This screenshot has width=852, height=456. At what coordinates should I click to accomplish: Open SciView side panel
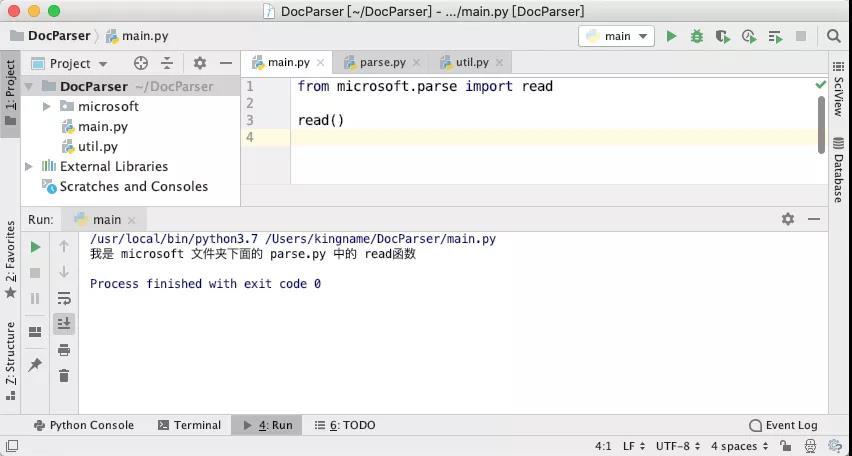(x=838, y=88)
